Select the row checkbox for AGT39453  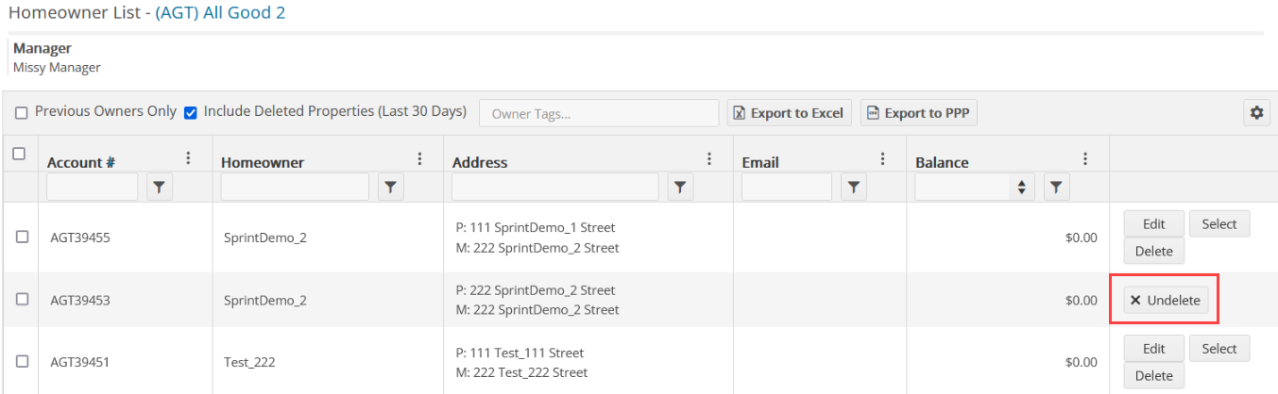22,299
